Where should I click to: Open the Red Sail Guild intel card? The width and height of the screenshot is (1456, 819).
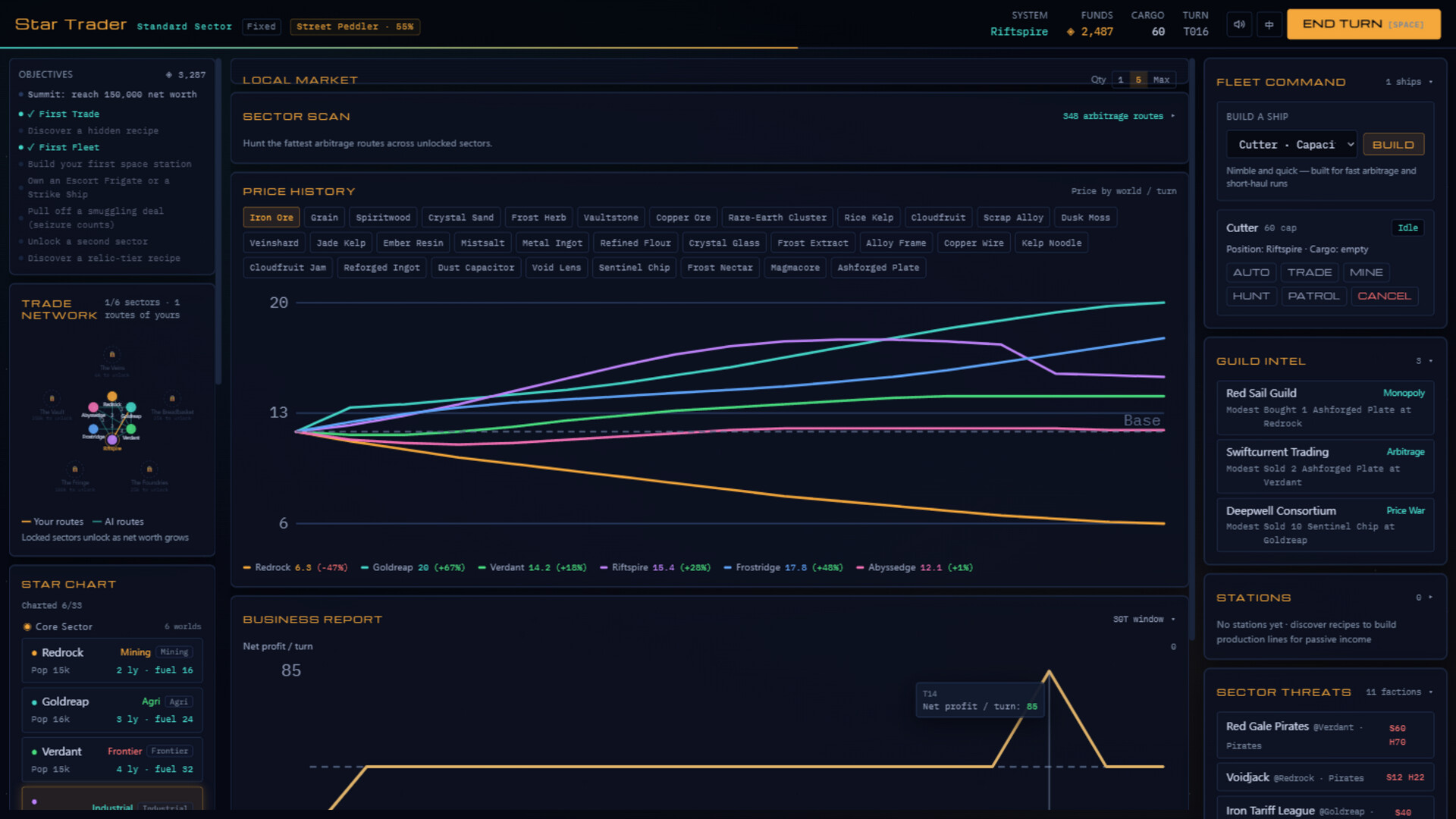pos(1325,408)
